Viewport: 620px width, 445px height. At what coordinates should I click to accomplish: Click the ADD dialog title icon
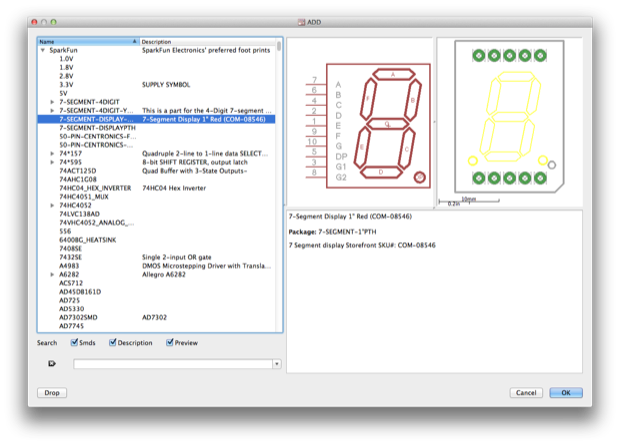[302, 22]
